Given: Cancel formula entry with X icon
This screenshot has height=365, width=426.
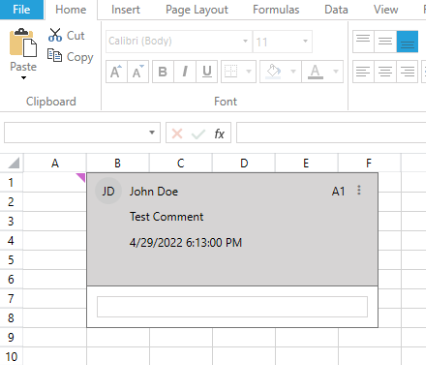Looking at the screenshot, I should point(177,134).
